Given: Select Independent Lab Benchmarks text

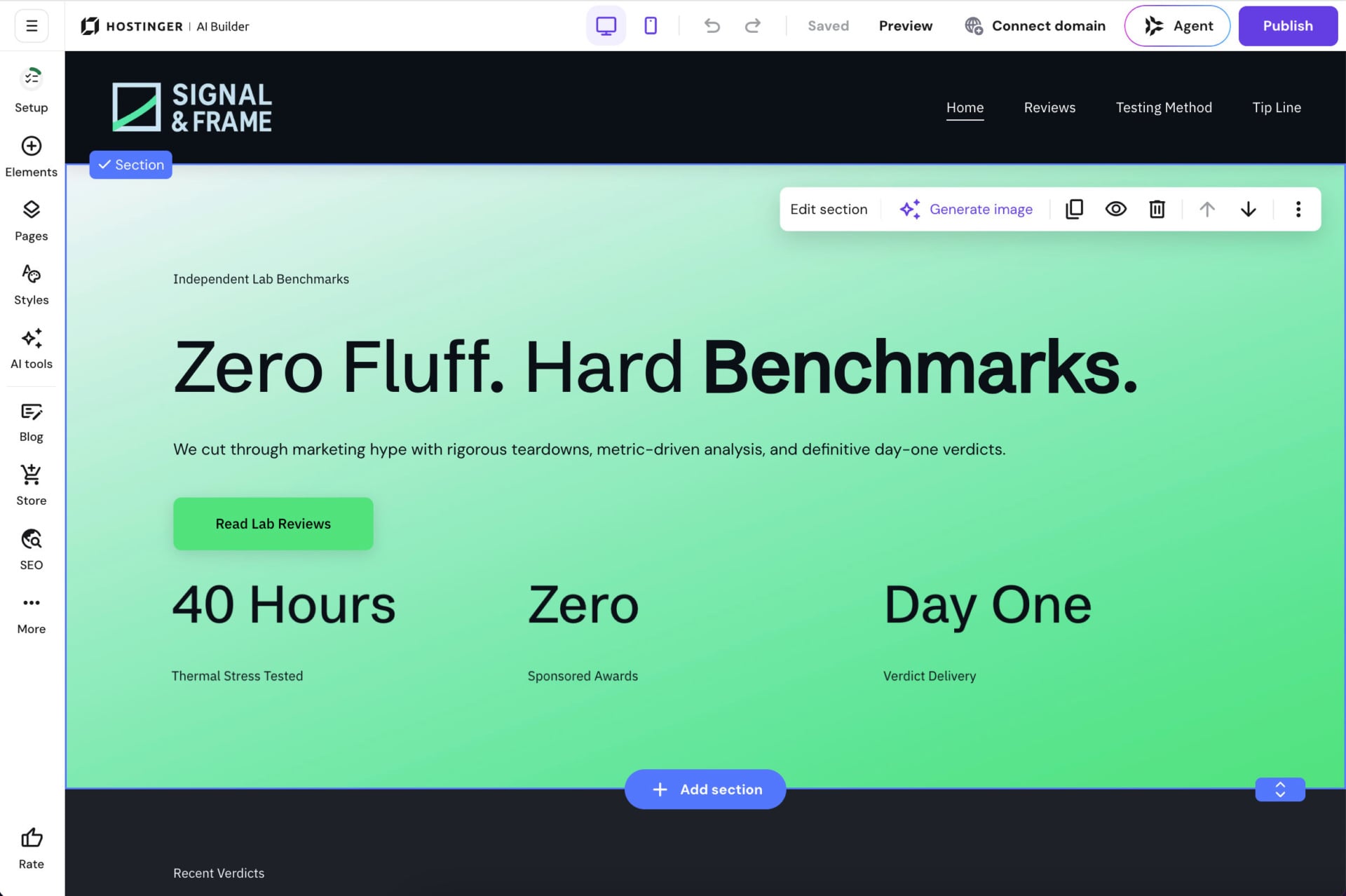Looking at the screenshot, I should tap(261, 279).
